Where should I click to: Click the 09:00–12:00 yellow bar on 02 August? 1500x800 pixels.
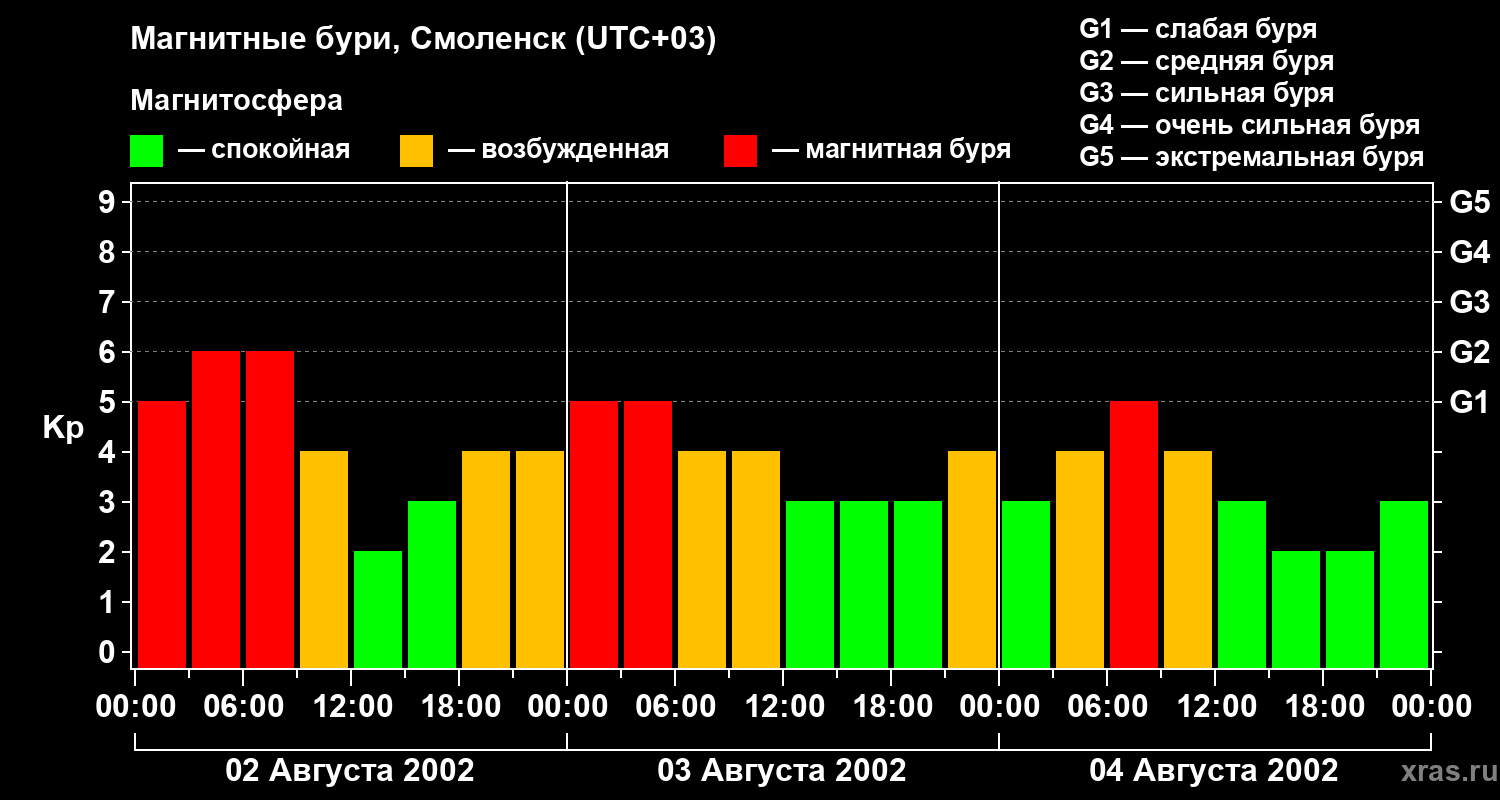click(x=324, y=559)
